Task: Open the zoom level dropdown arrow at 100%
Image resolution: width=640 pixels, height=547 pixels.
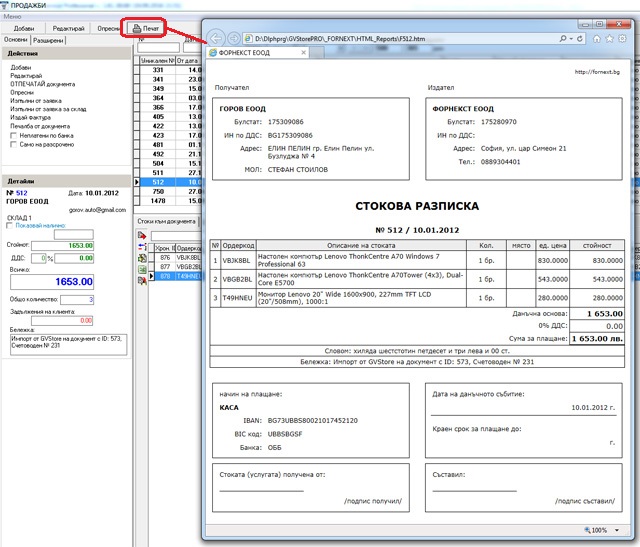Action: pos(617,530)
